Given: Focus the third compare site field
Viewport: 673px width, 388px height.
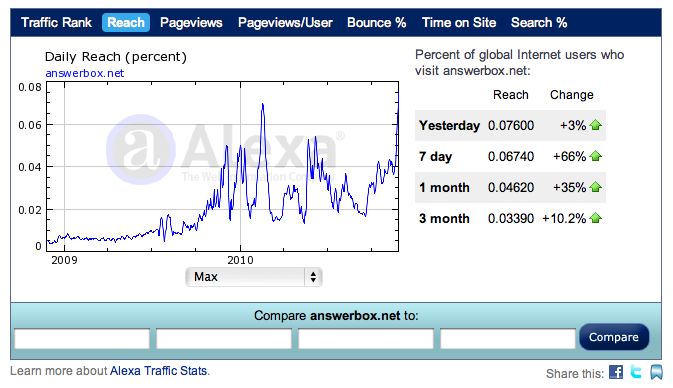Looking at the screenshot, I should click(366, 339).
